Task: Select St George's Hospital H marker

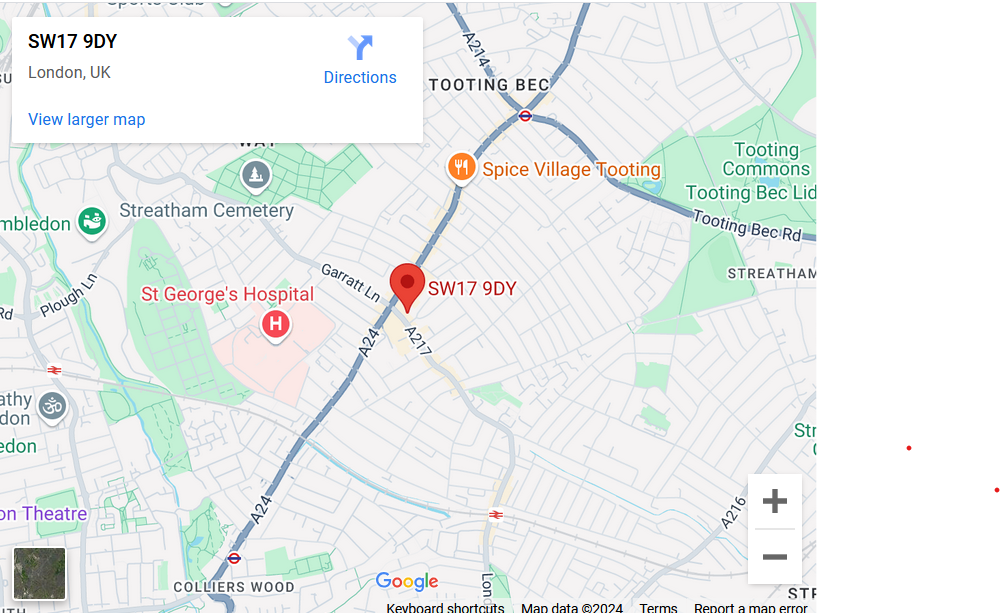Action: (x=276, y=326)
